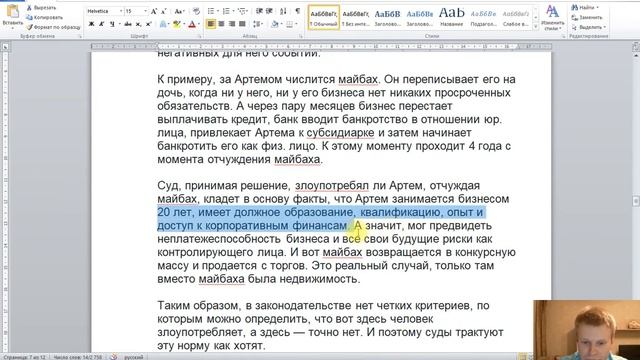Click русский language in status bar
This screenshot has height=360, width=640.
pyautogui.click(x=134, y=357)
